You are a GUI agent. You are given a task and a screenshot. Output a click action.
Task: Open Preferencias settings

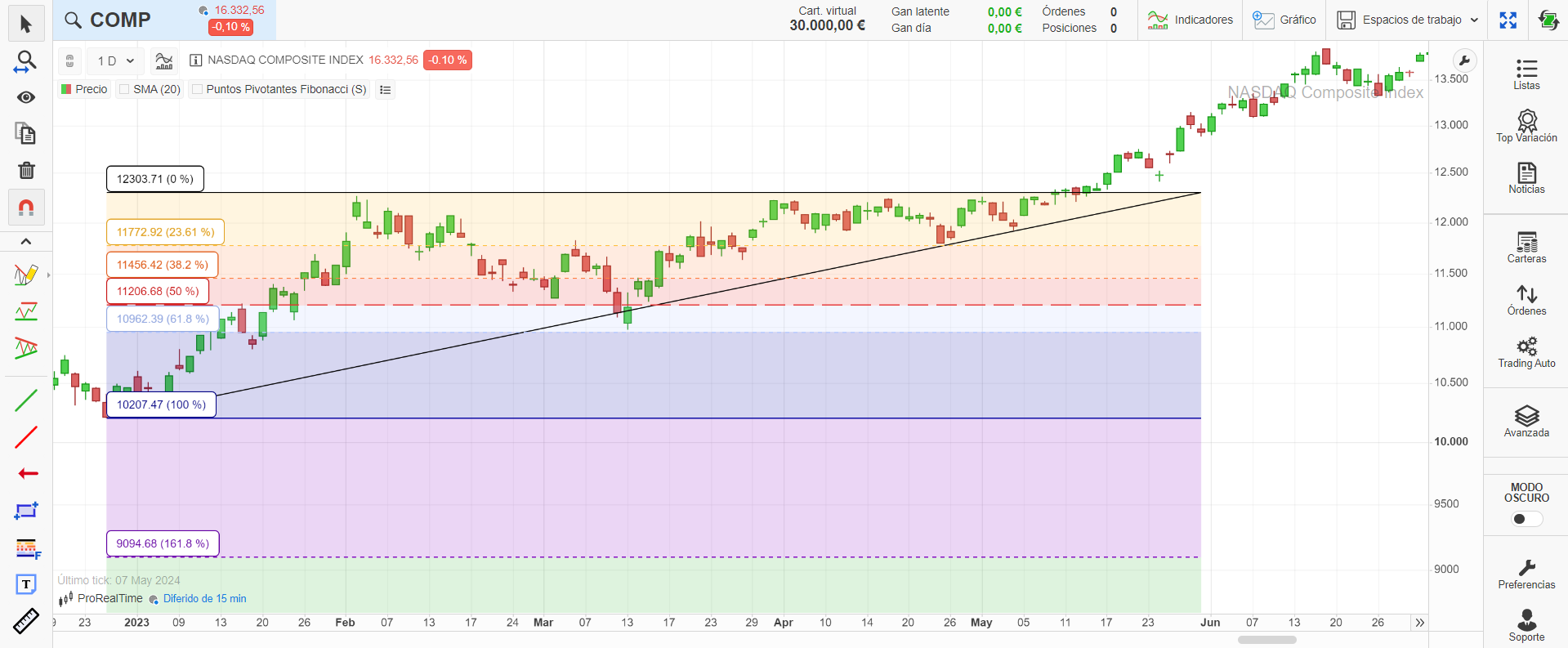1526,574
